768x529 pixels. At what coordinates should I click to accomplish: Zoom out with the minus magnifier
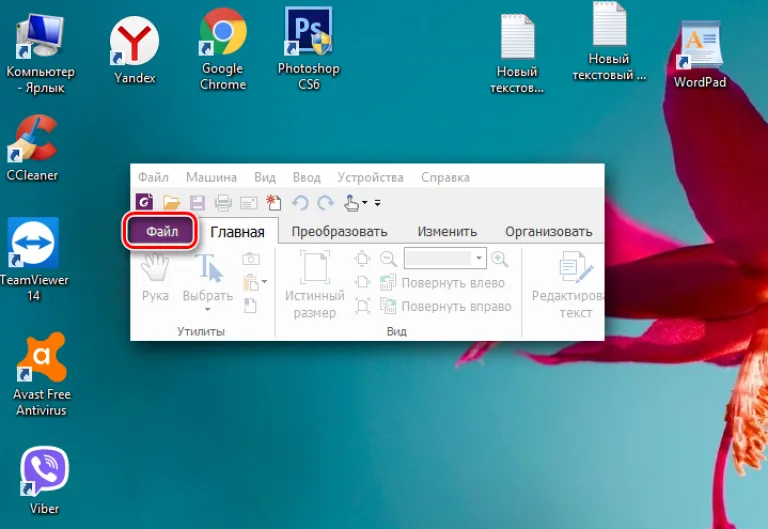388,258
